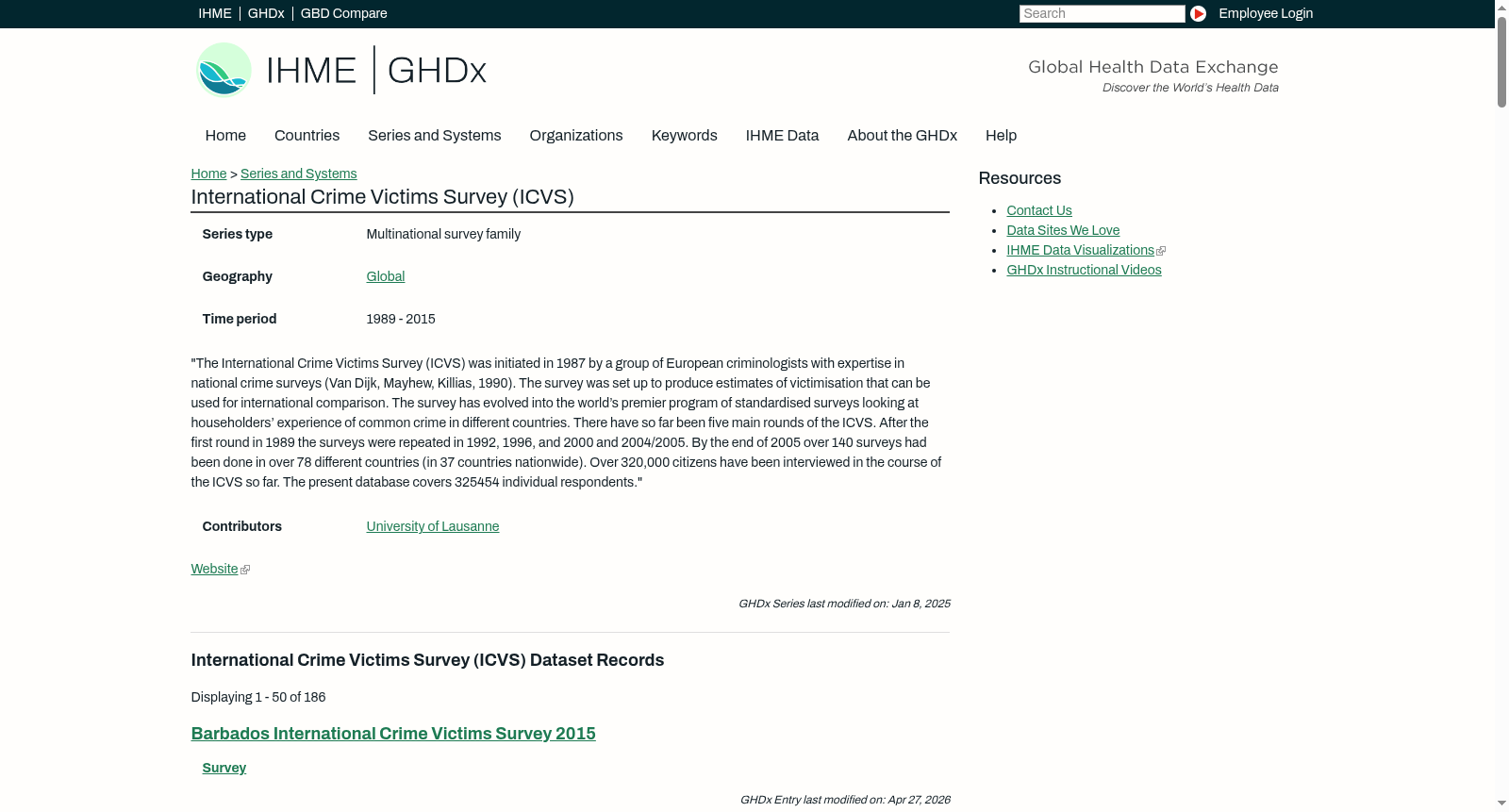Click Employee Login link

coord(1266,13)
